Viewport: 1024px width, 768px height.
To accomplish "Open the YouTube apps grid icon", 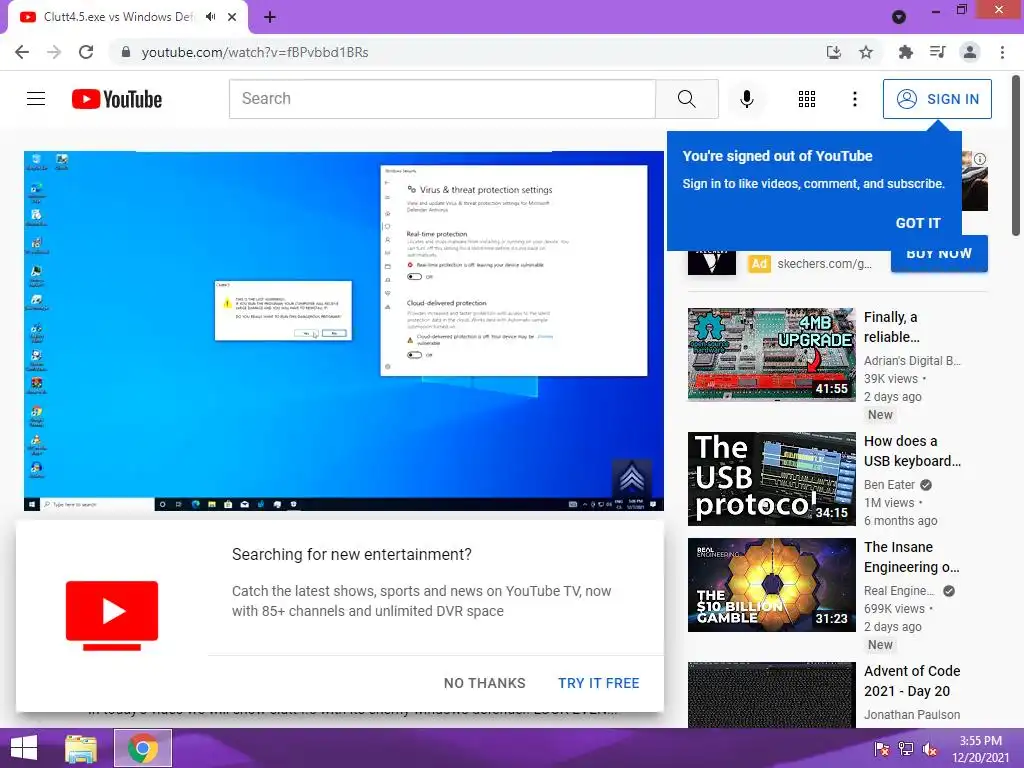I will [x=807, y=99].
